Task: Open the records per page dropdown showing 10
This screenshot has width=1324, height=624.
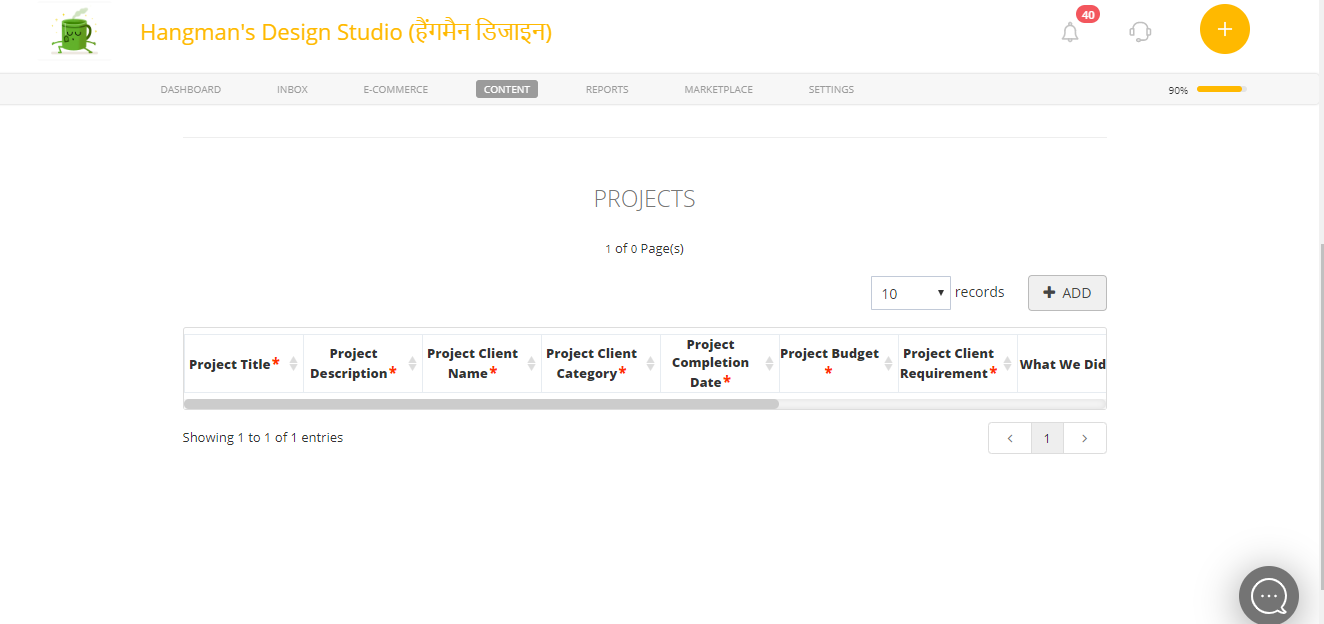Action: [x=910, y=292]
